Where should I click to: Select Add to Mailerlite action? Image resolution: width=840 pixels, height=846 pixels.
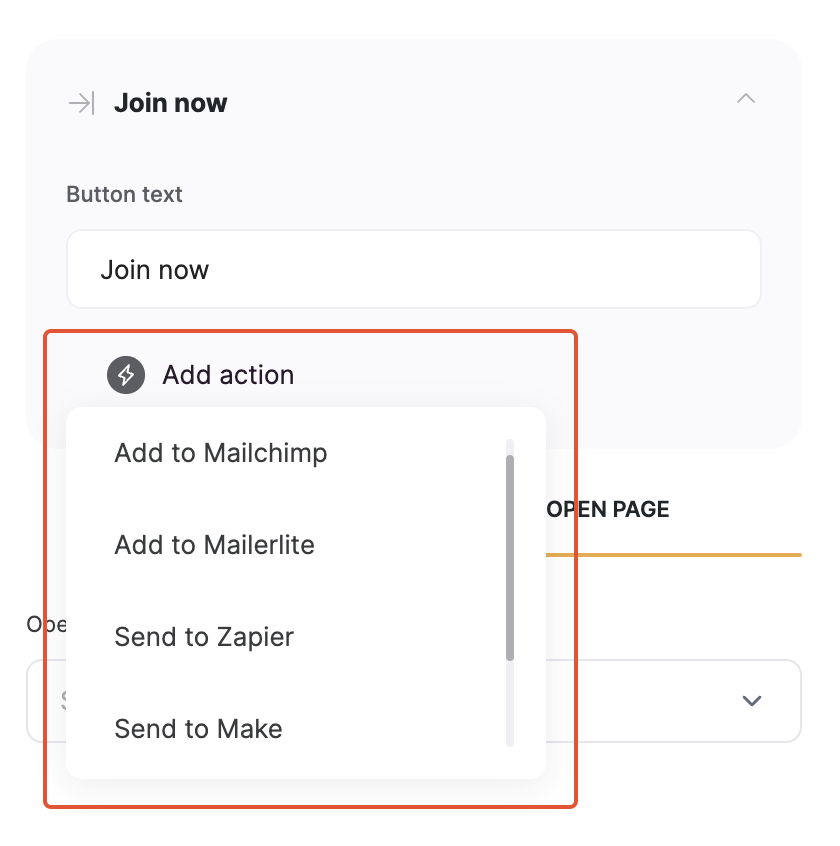[214, 545]
